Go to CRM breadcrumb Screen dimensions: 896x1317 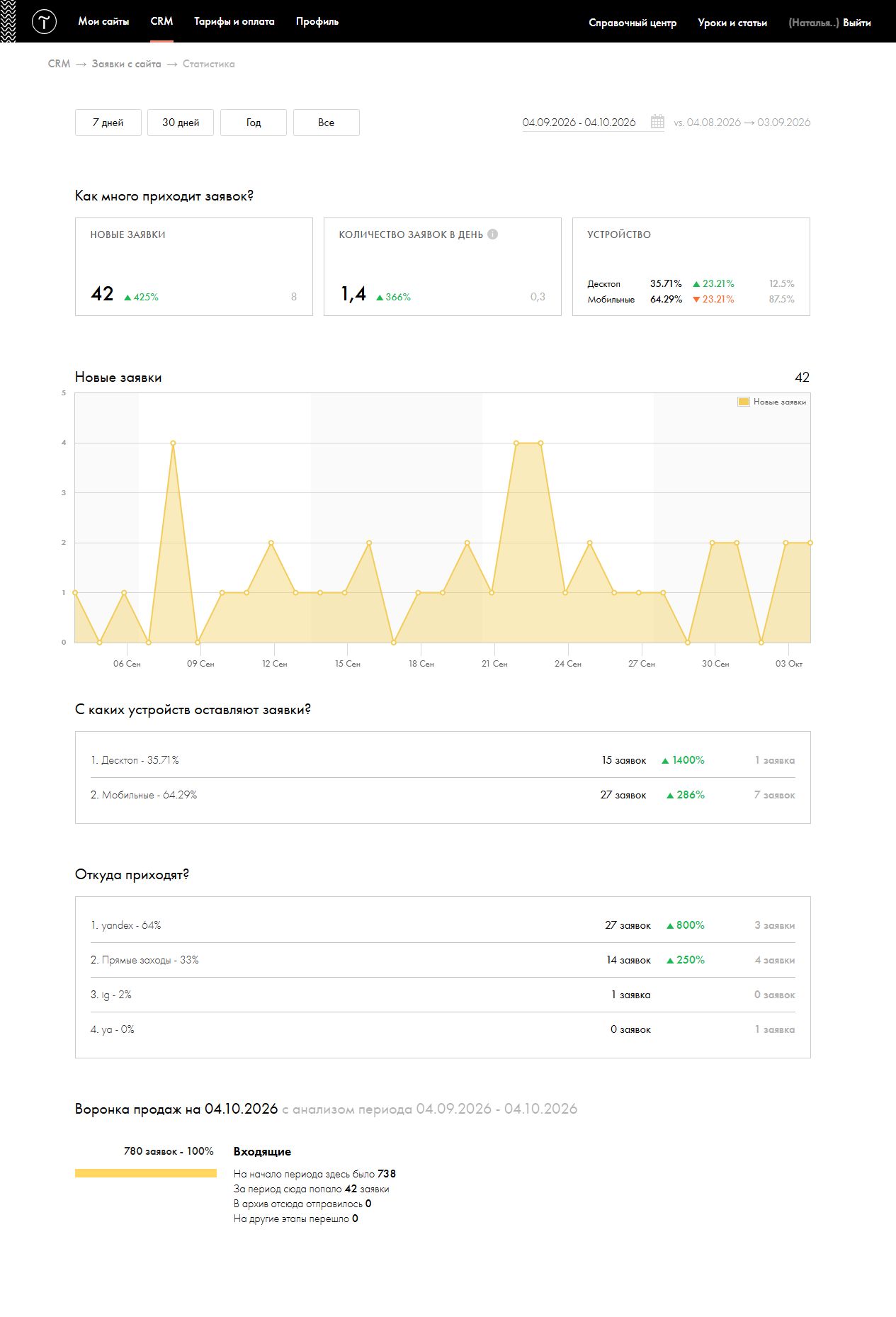click(x=59, y=64)
